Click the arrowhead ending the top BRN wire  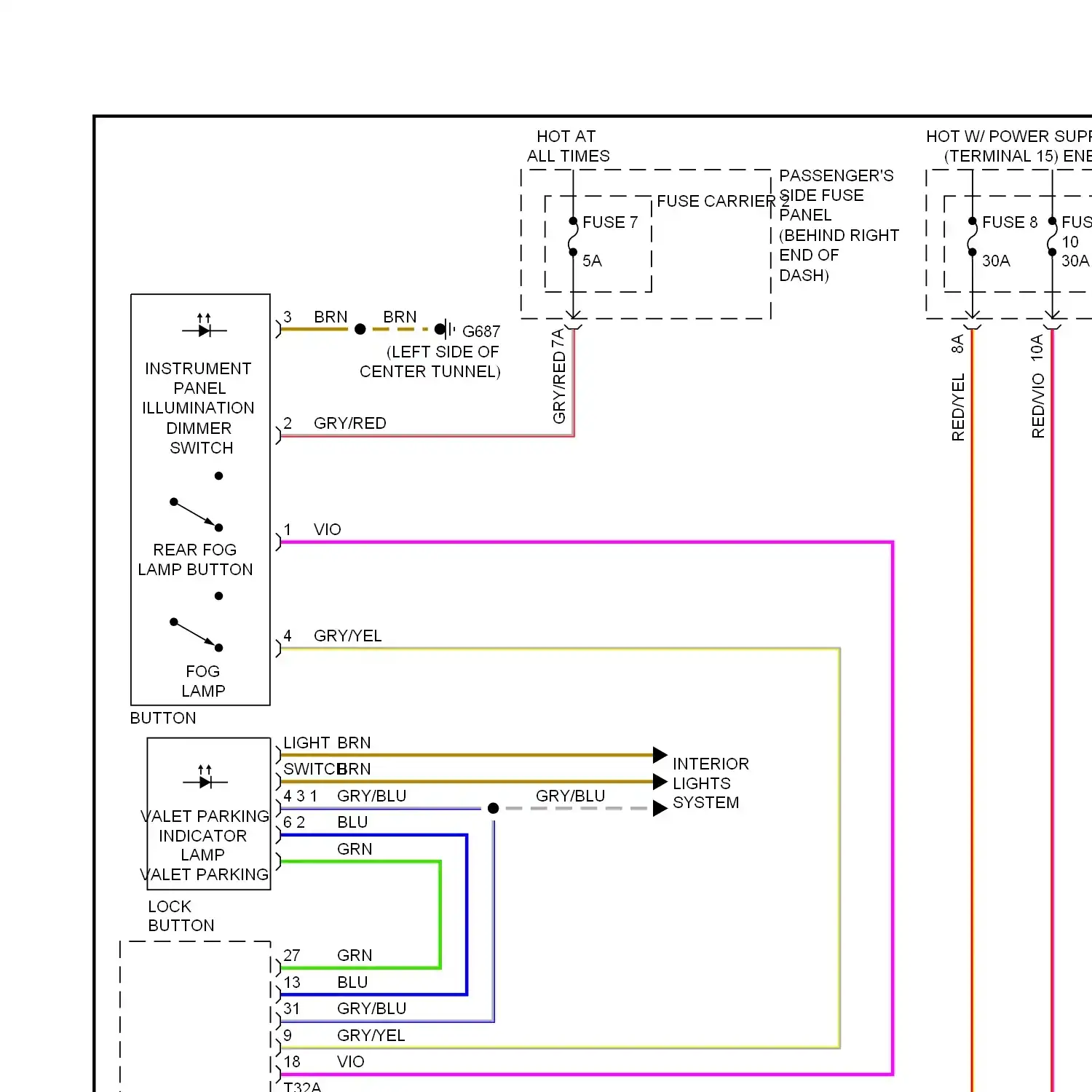[660, 755]
